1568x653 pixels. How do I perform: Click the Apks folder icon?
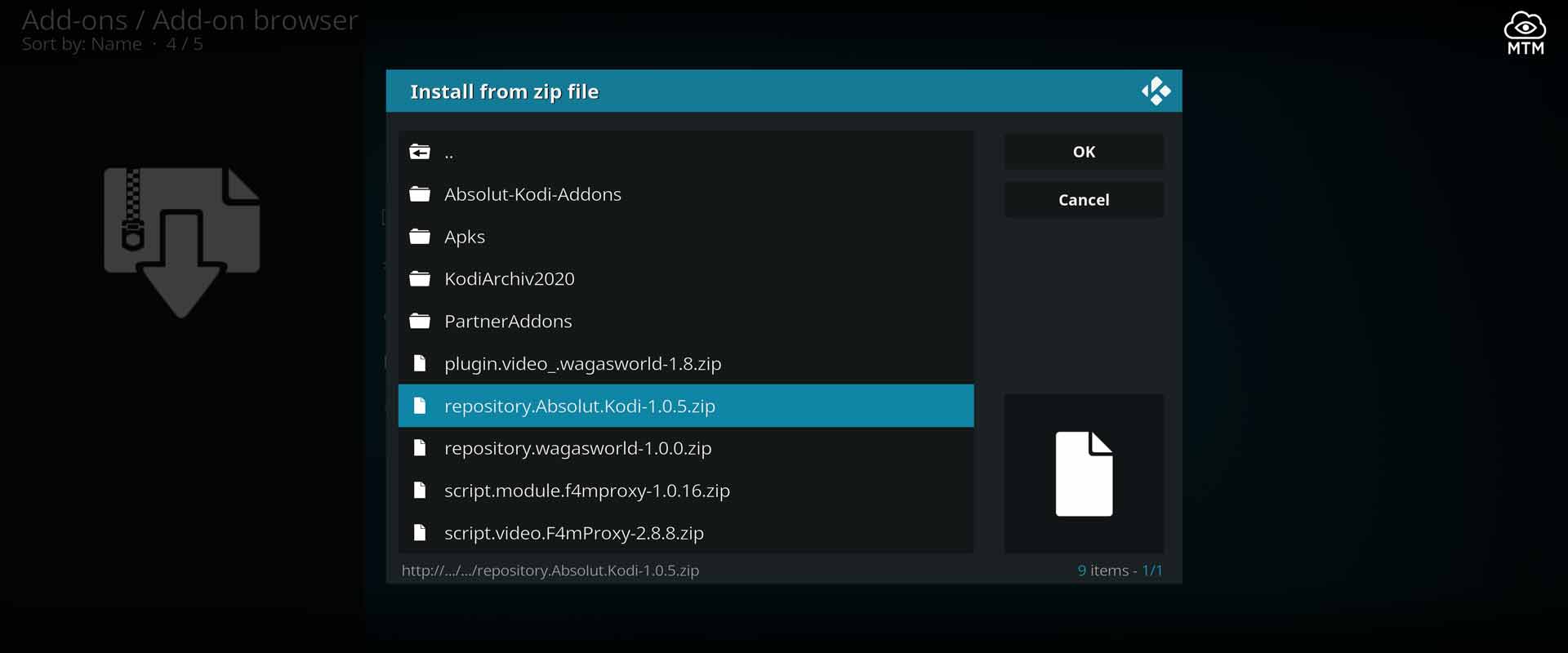(420, 237)
